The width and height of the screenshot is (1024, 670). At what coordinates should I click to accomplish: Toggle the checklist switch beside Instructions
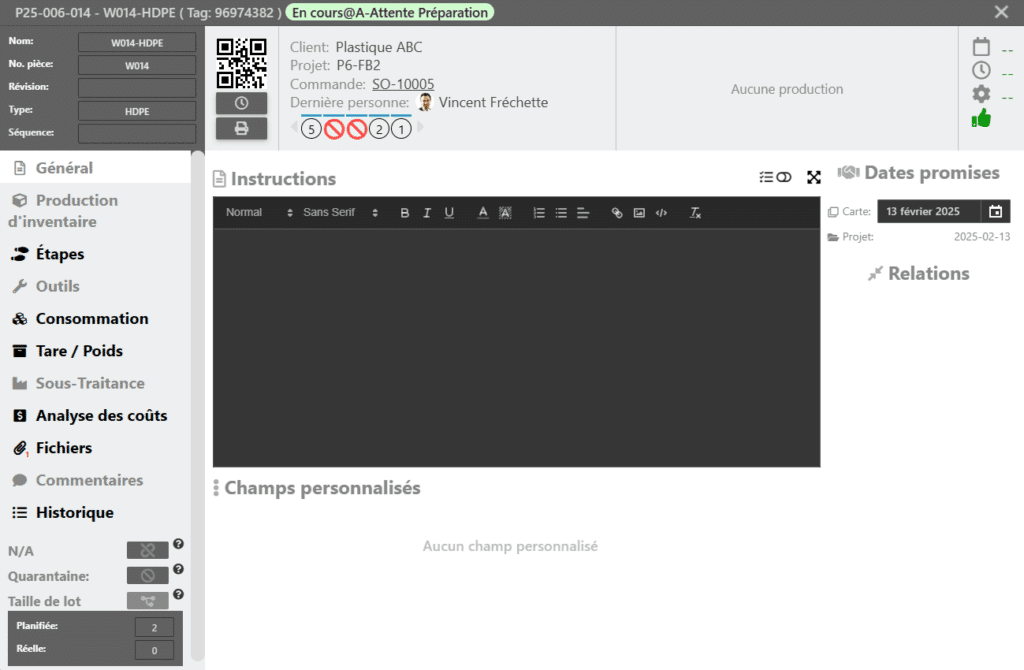tap(775, 177)
